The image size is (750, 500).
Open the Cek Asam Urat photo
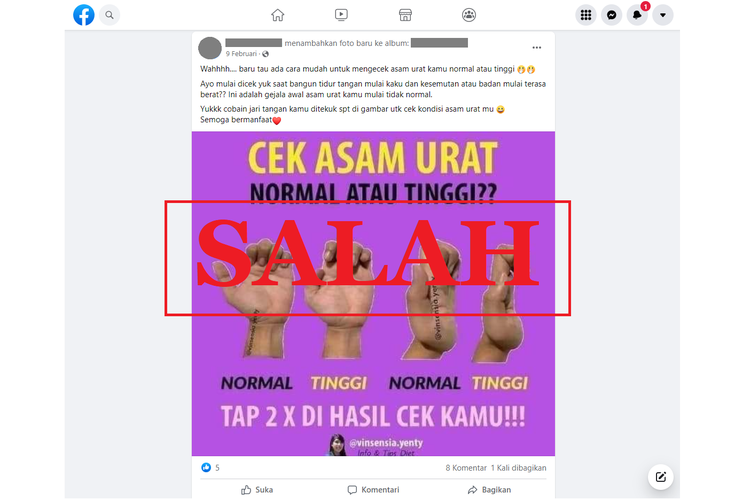click(x=373, y=293)
